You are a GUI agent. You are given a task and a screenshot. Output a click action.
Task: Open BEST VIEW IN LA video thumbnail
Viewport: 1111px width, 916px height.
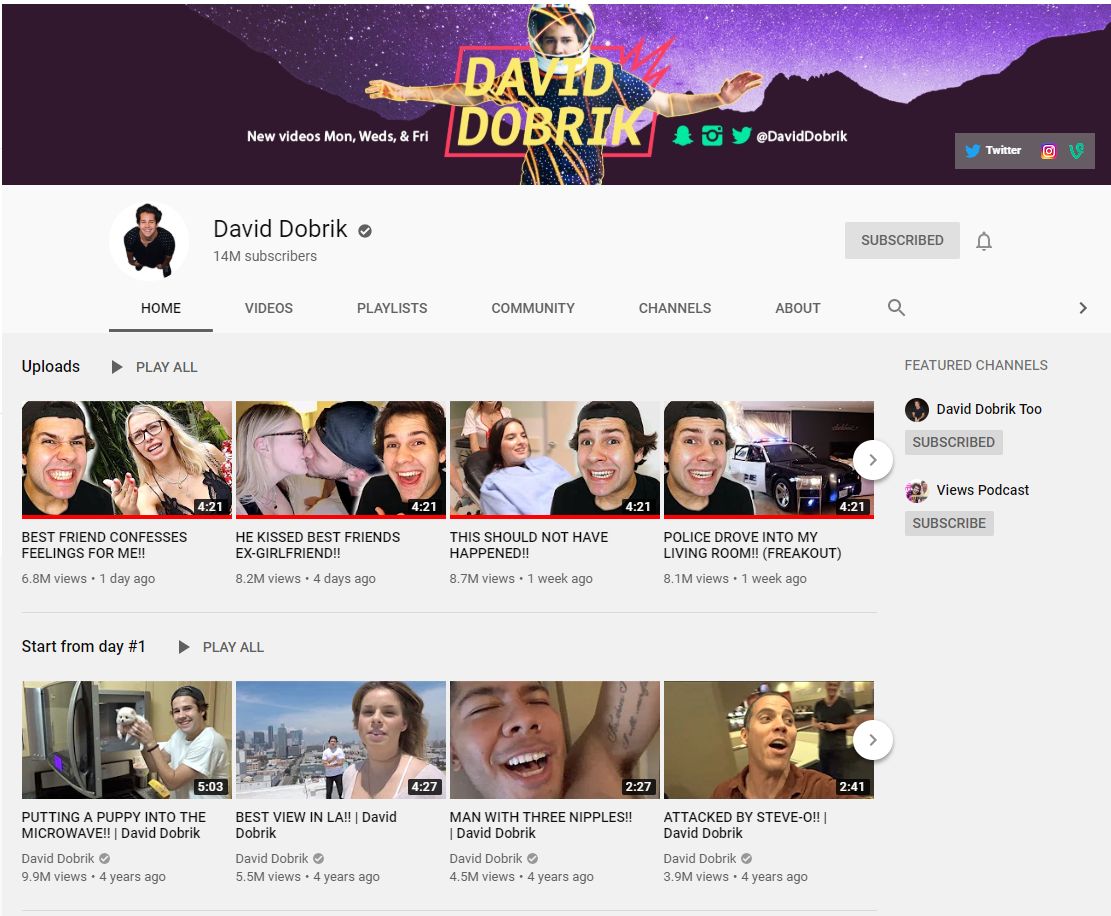pyautogui.click(x=341, y=740)
